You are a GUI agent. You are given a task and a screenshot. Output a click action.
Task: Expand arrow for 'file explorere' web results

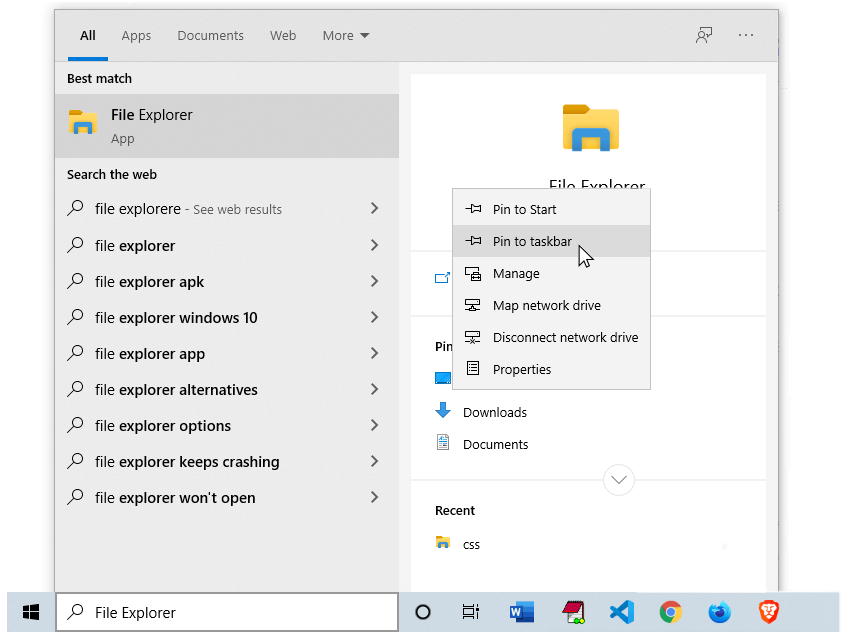pos(374,208)
